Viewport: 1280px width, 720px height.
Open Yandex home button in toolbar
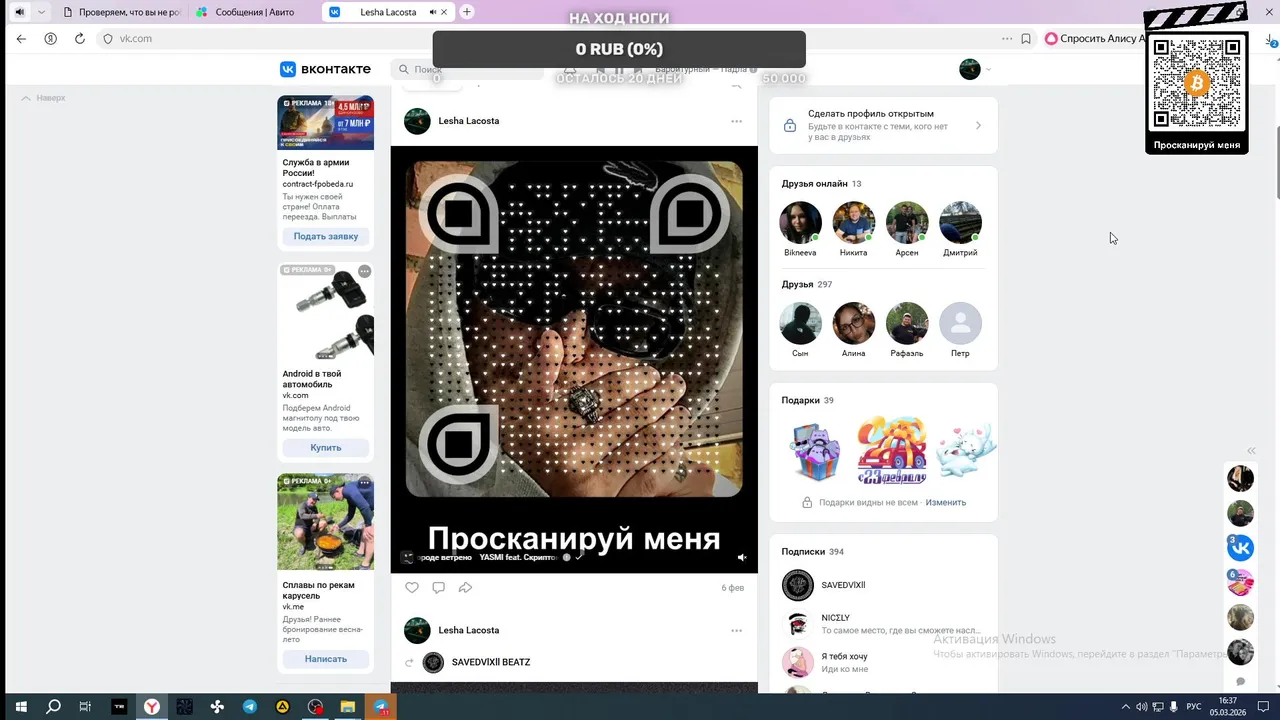click(50, 39)
